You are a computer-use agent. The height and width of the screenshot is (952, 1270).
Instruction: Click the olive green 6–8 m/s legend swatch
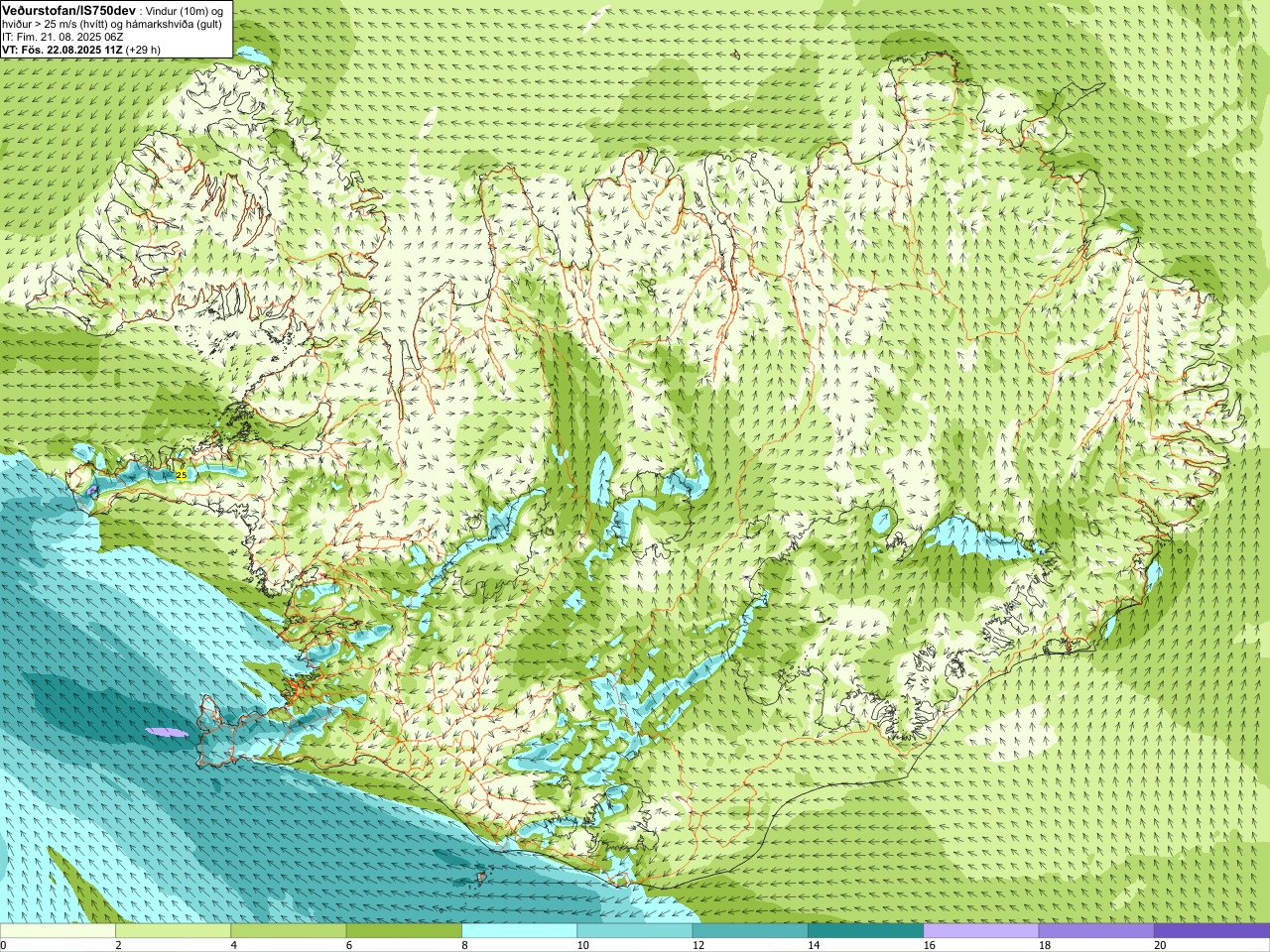click(x=404, y=931)
